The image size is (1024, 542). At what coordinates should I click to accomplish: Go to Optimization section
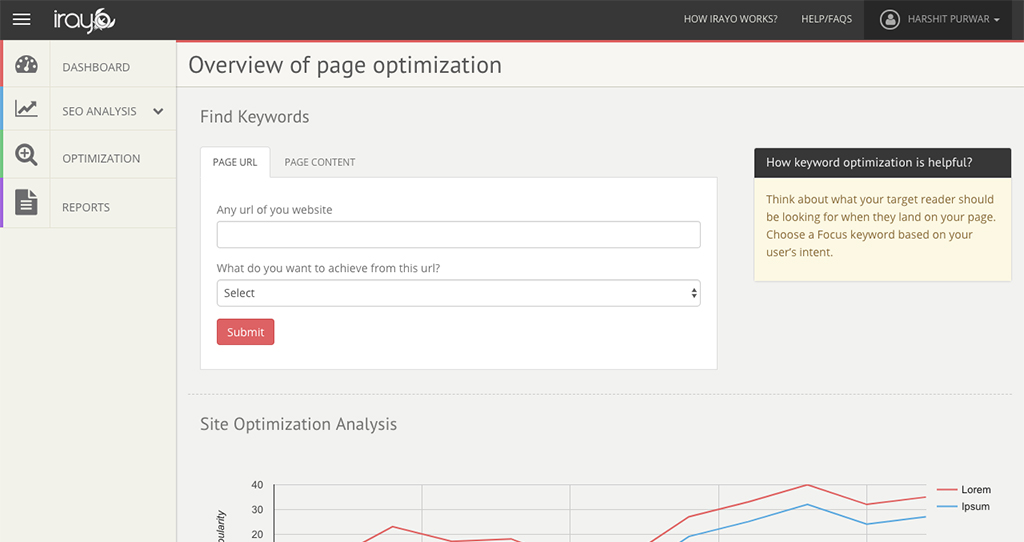tap(101, 159)
